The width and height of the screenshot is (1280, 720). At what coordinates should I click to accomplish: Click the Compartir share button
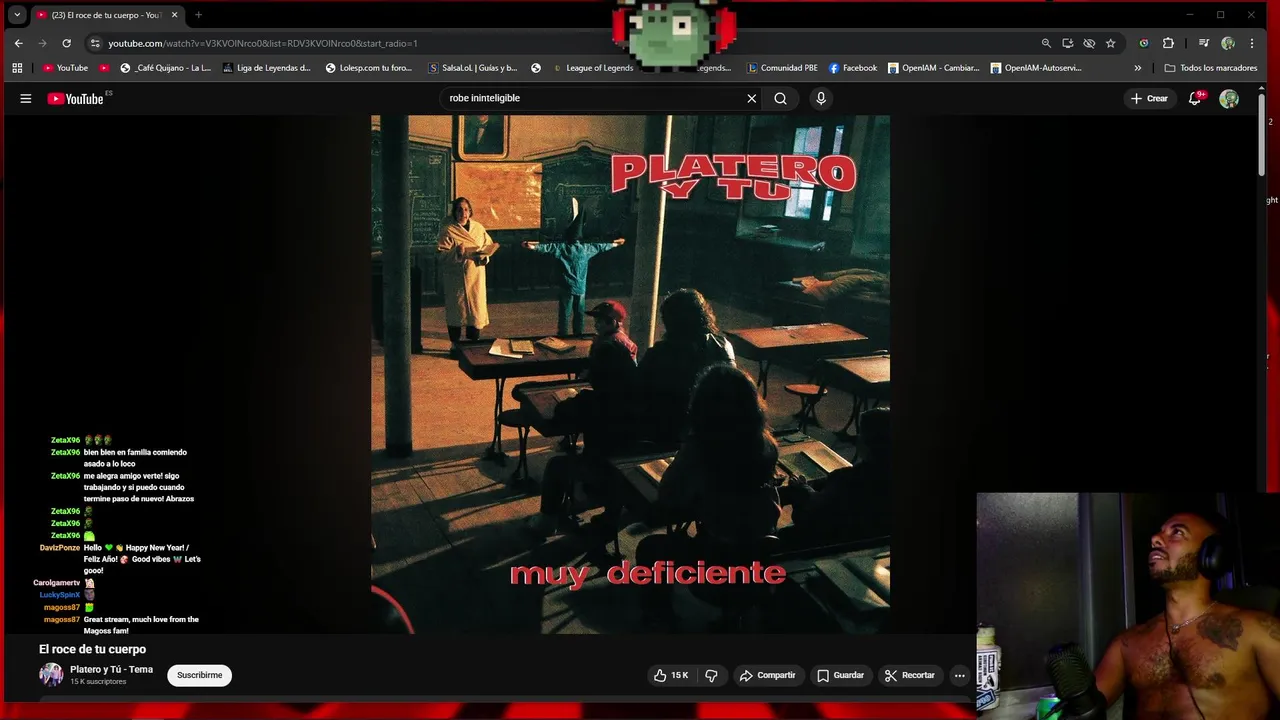pyautogui.click(x=767, y=675)
